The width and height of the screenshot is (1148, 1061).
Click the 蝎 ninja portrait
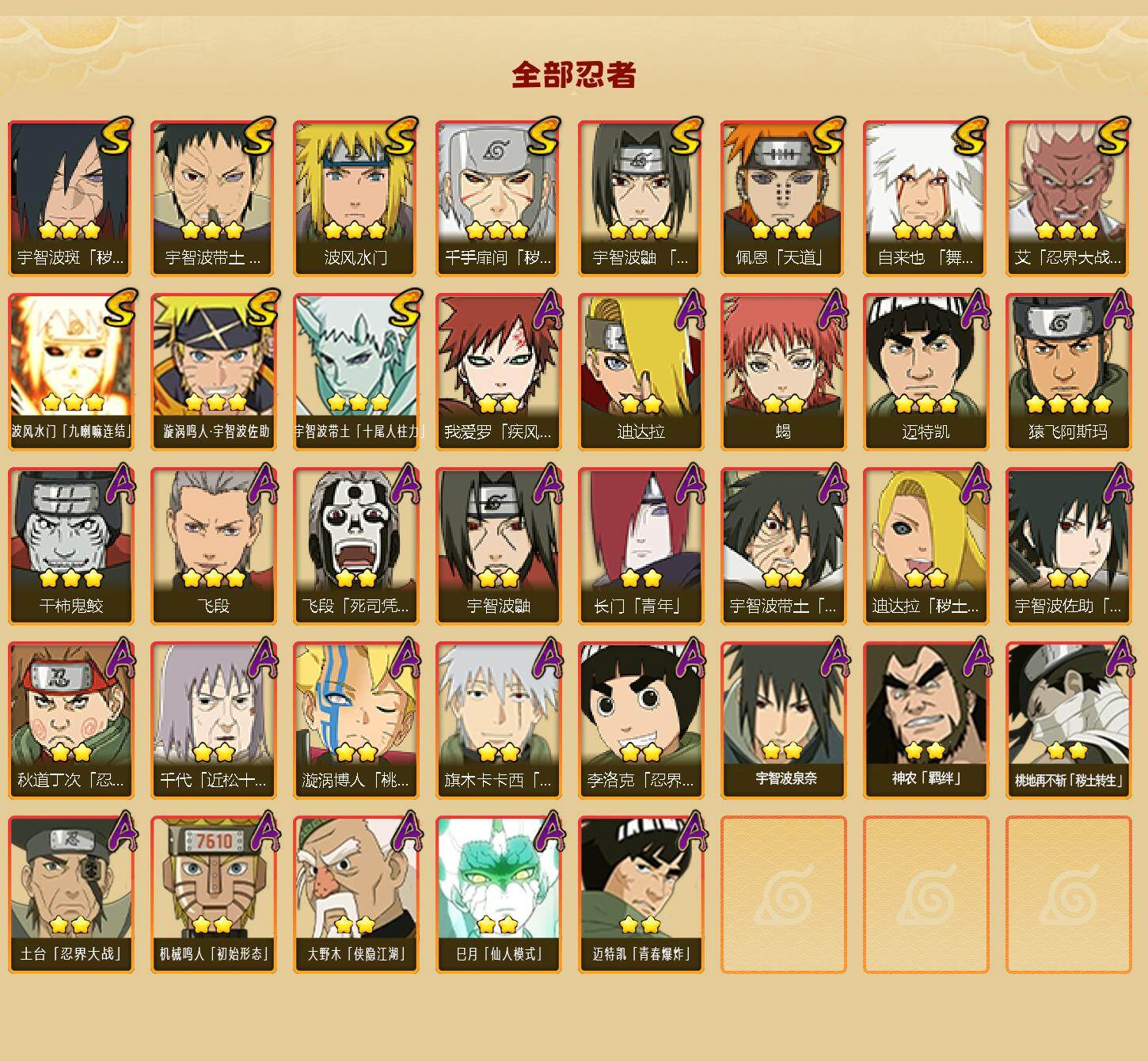783,372
